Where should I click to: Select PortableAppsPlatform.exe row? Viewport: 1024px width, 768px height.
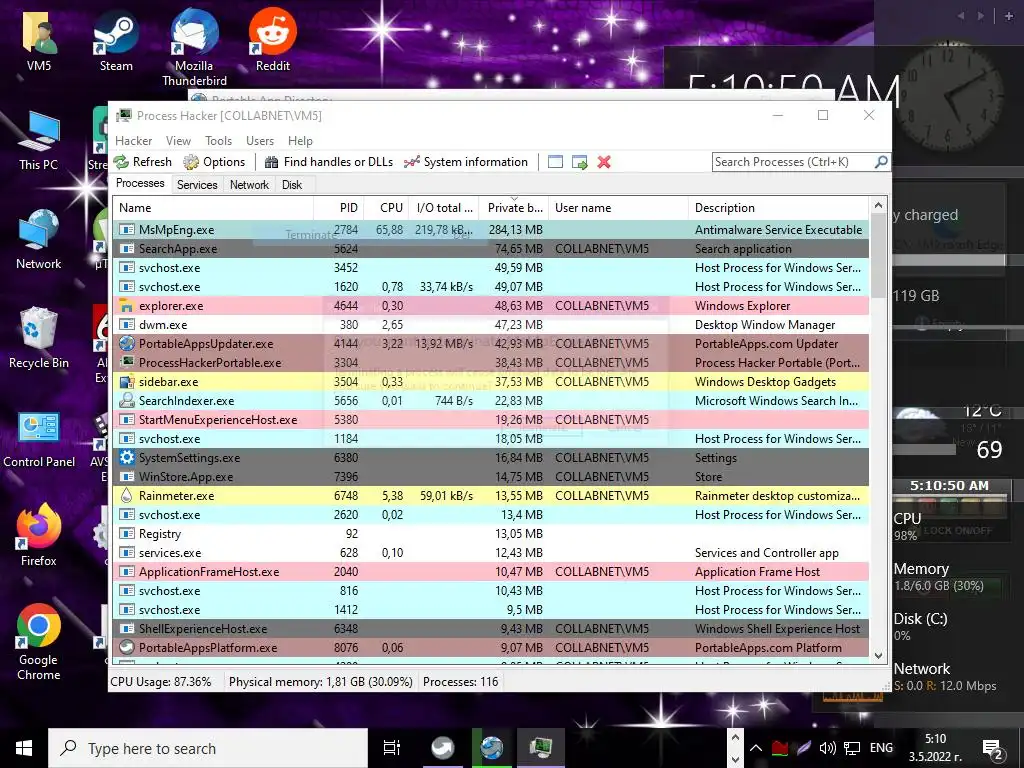click(491, 648)
